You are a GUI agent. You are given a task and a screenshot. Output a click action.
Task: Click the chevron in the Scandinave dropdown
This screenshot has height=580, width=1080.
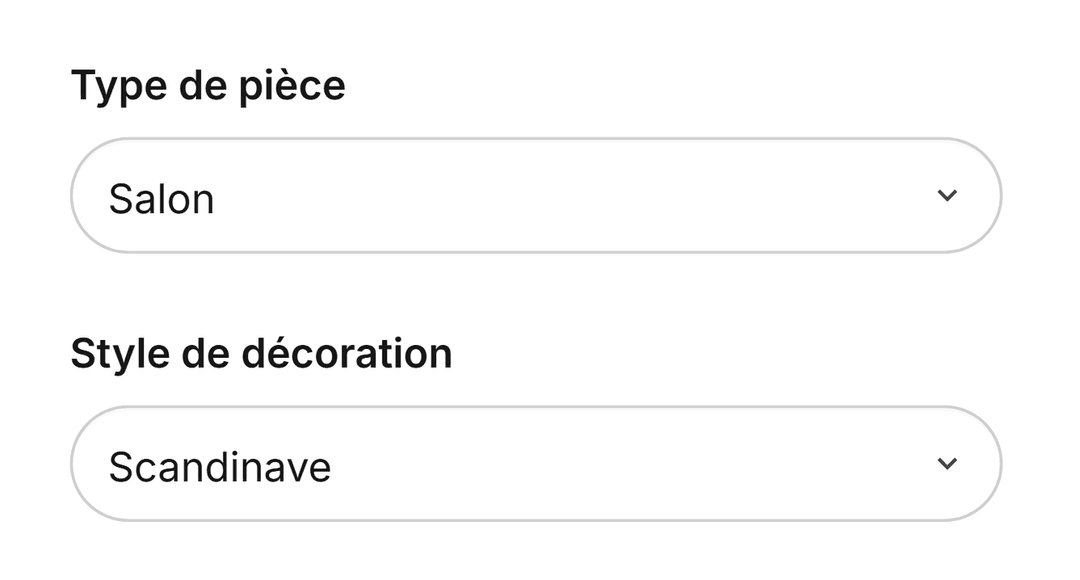[x=946, y=464]
